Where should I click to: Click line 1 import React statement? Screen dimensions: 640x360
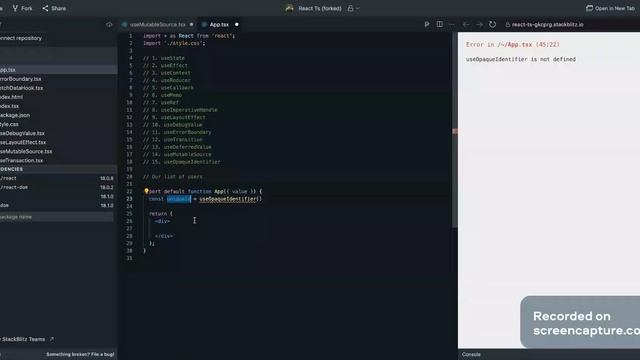[189, 36]
